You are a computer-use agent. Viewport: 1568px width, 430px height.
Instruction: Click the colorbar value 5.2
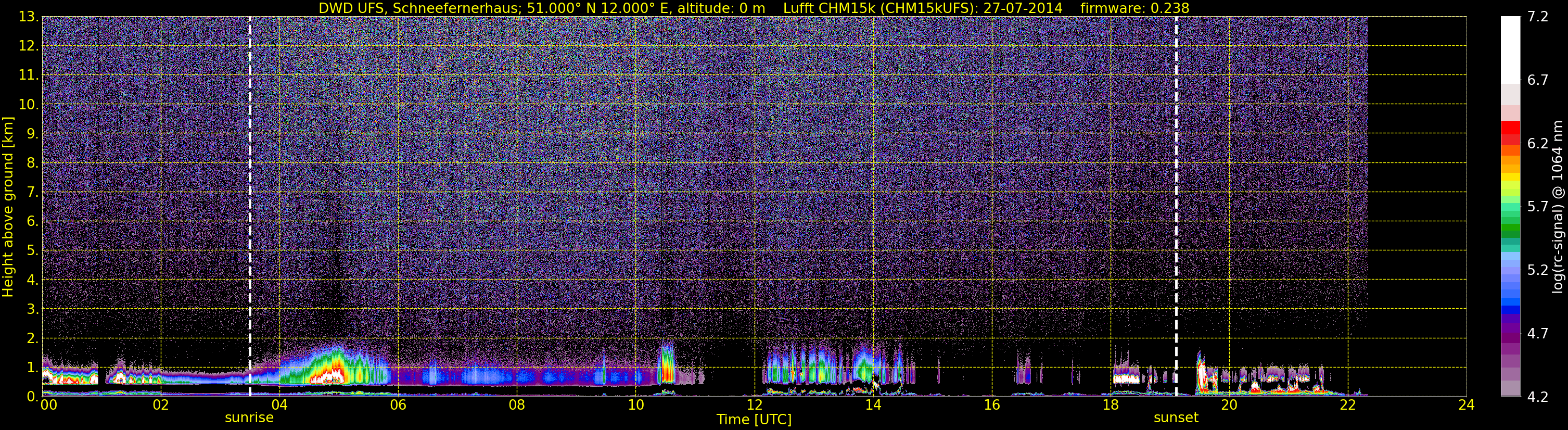1538,270
